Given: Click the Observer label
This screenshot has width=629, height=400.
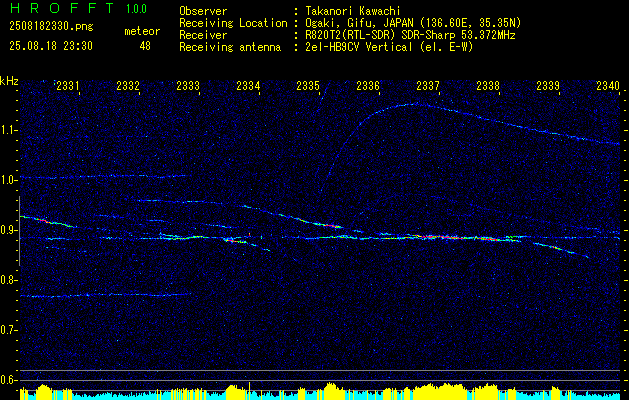Looking at the screenshot, I should [x=203, y=11].
